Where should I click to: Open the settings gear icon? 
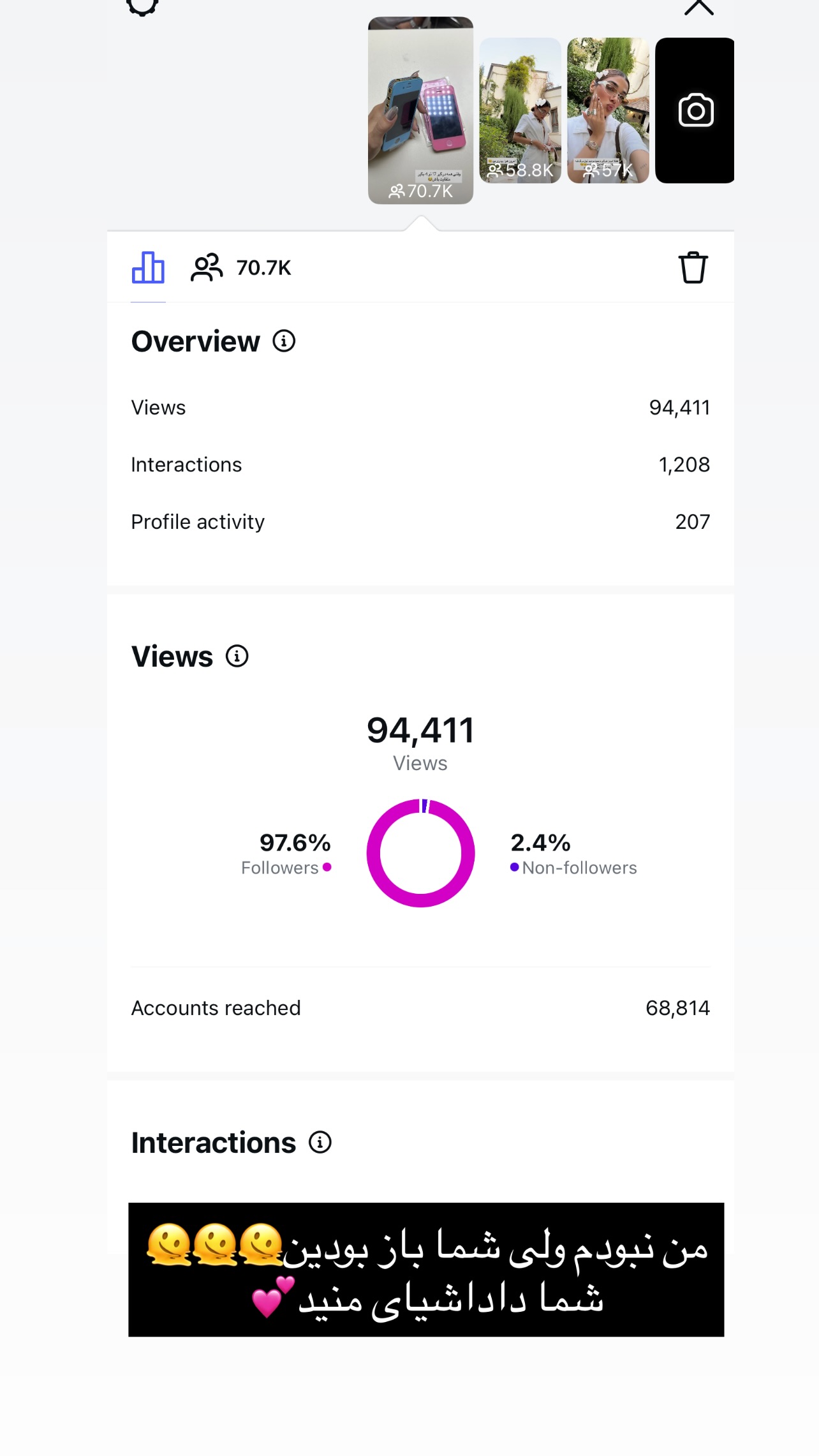[142, 6]
